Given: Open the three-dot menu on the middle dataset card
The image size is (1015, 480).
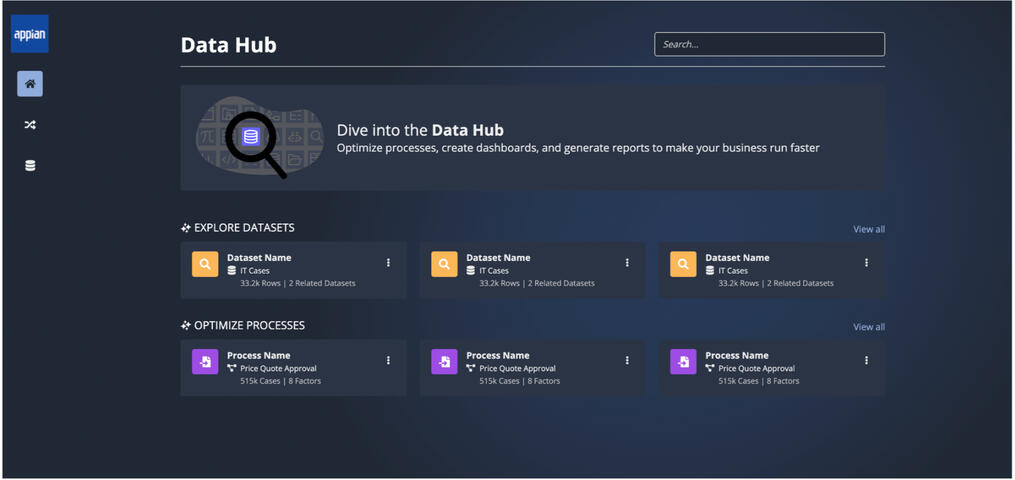Looking at the screenshot, I should (x=628, y=263).
